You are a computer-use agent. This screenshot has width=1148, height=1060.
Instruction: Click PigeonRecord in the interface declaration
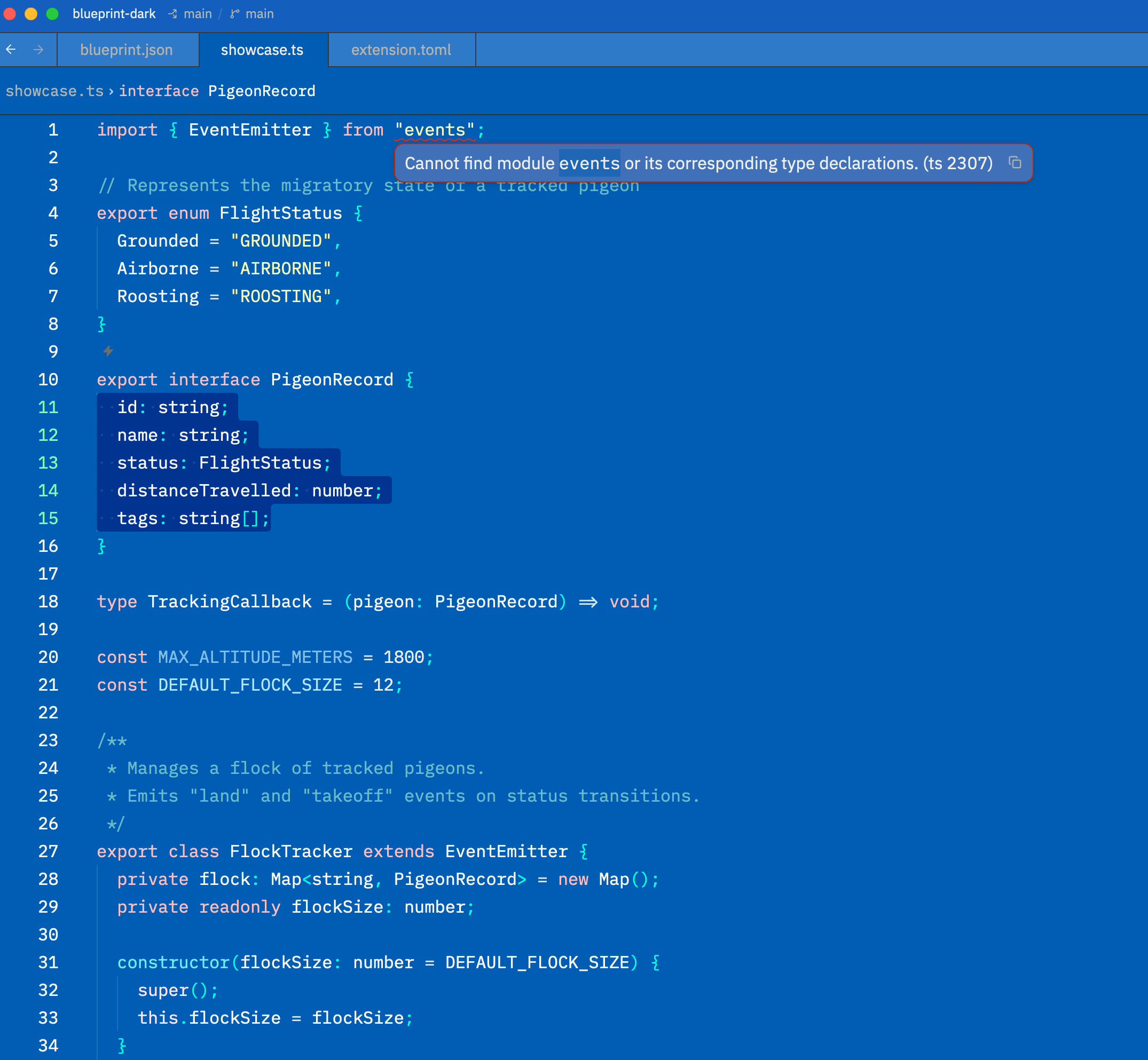click(x=332, y=379)
